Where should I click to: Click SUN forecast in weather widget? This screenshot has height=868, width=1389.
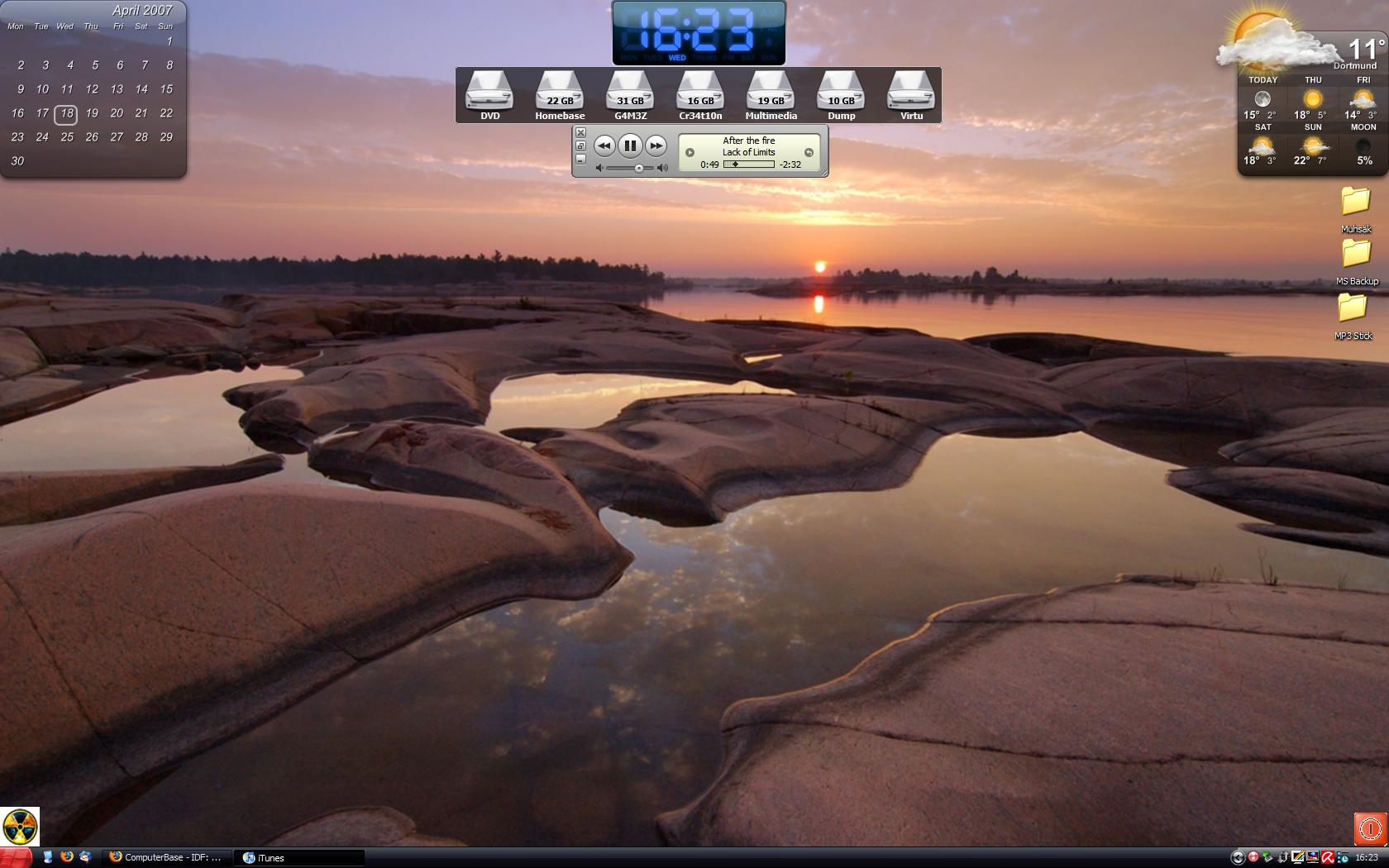(x=1313, y=145)
